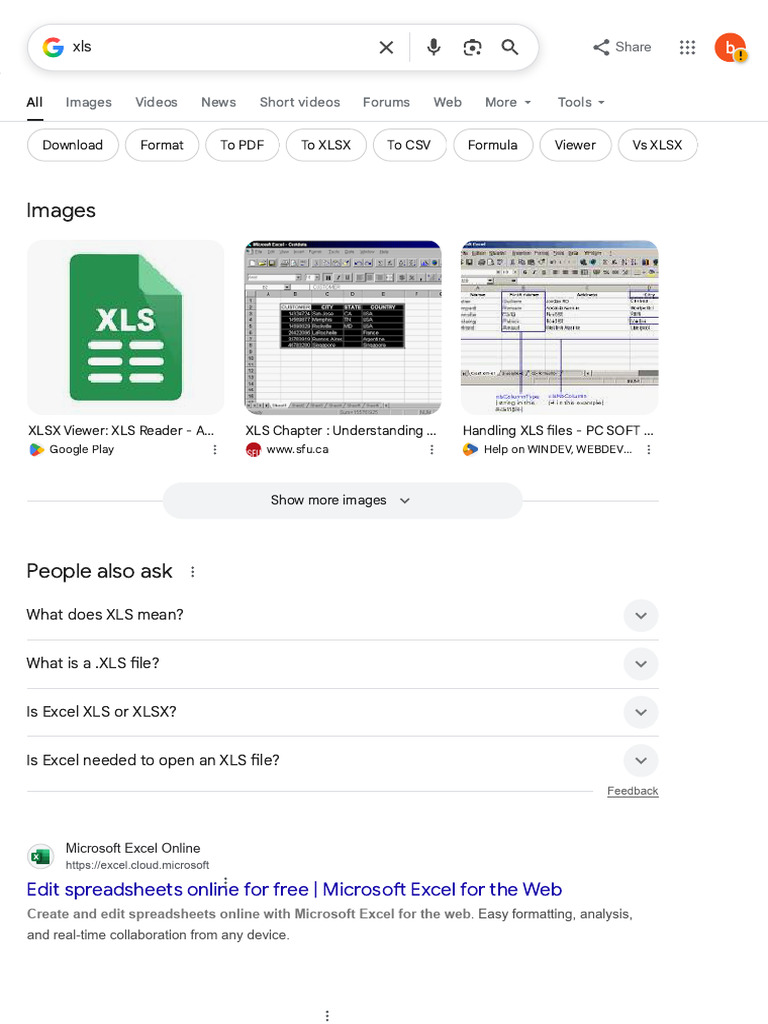This screenshot has height=1024, width=768.
Task: Click the Feedback link
Action: click(x=632, y=791)
